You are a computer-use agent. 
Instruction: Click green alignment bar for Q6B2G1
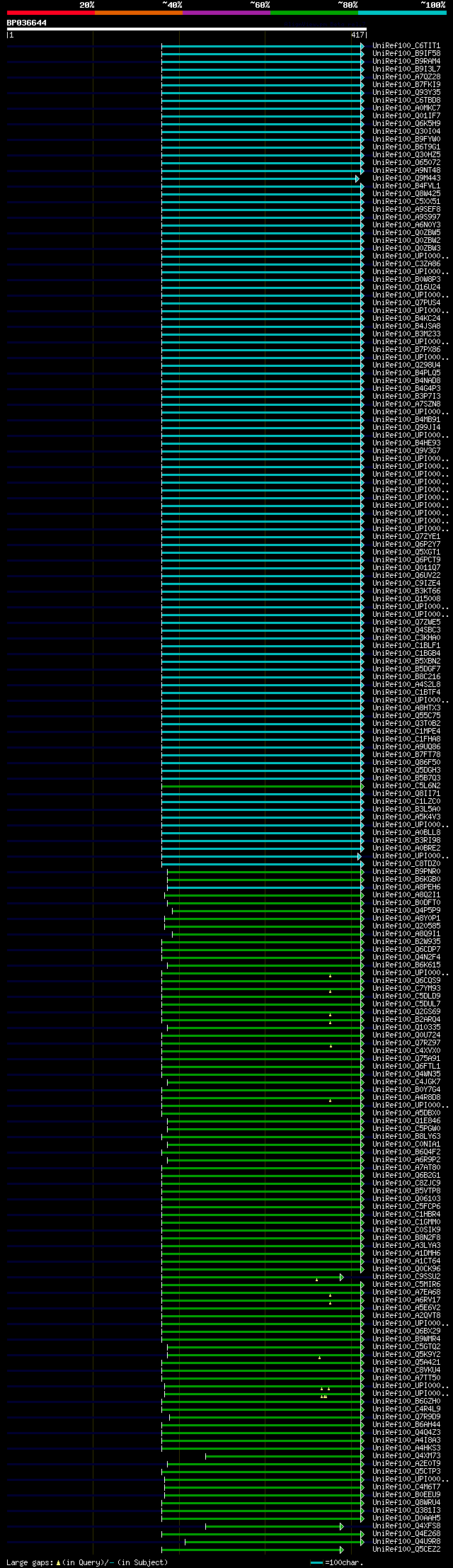click(x=262, y=1176)
